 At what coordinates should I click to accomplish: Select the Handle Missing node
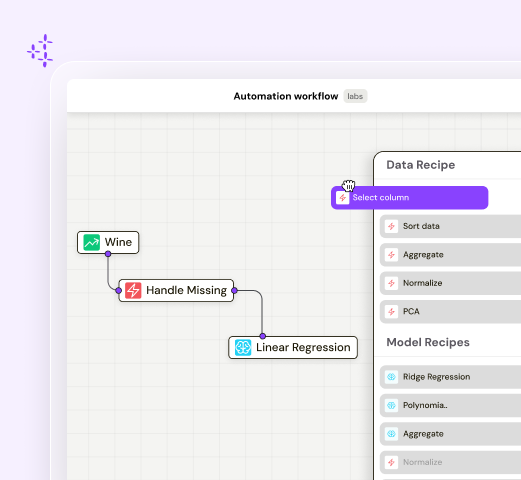coord(176,290)
